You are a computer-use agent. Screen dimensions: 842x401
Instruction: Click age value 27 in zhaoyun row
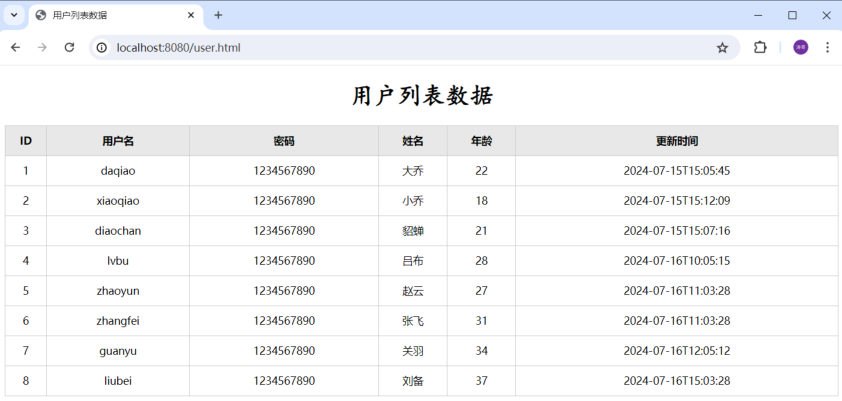482,291
